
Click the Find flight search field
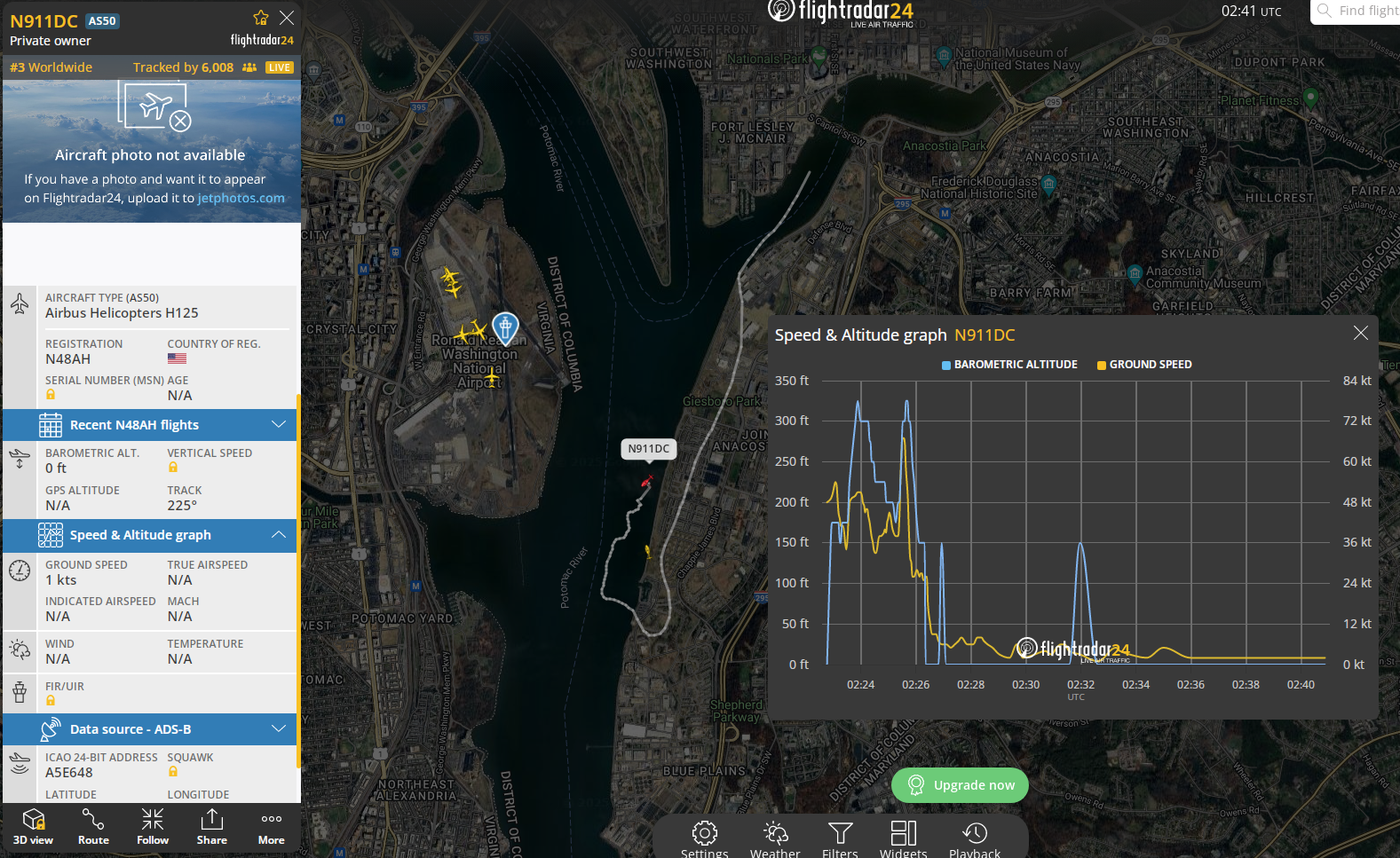coord(1356,12)
